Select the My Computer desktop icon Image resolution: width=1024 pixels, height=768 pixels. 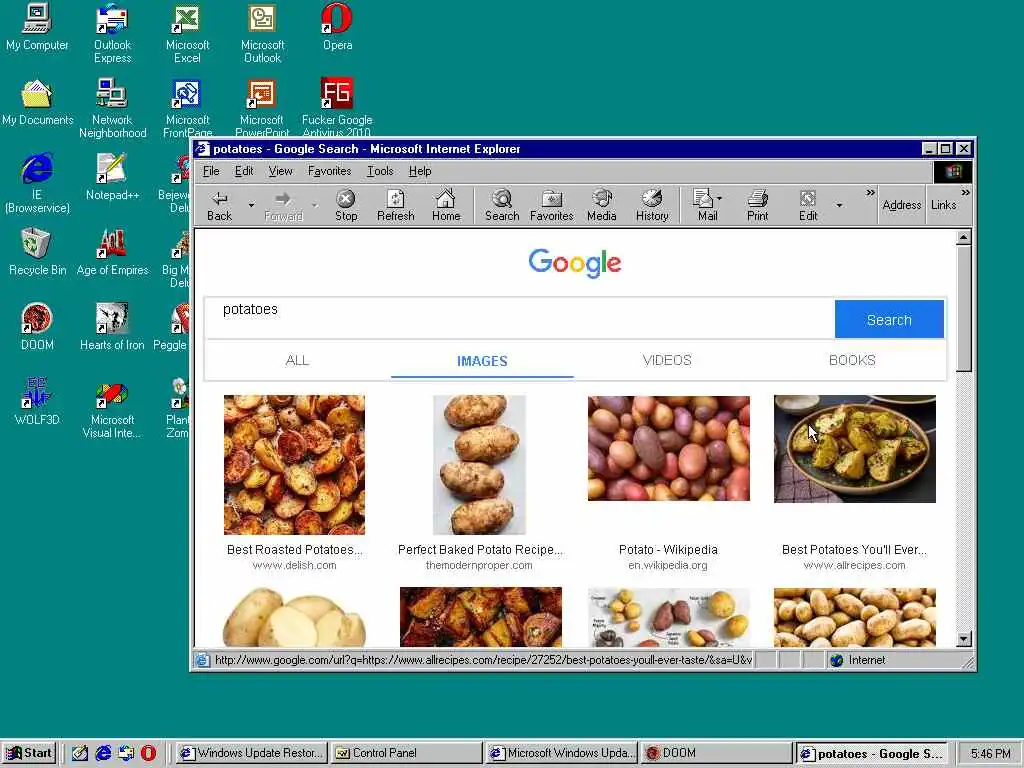[37, 27]
